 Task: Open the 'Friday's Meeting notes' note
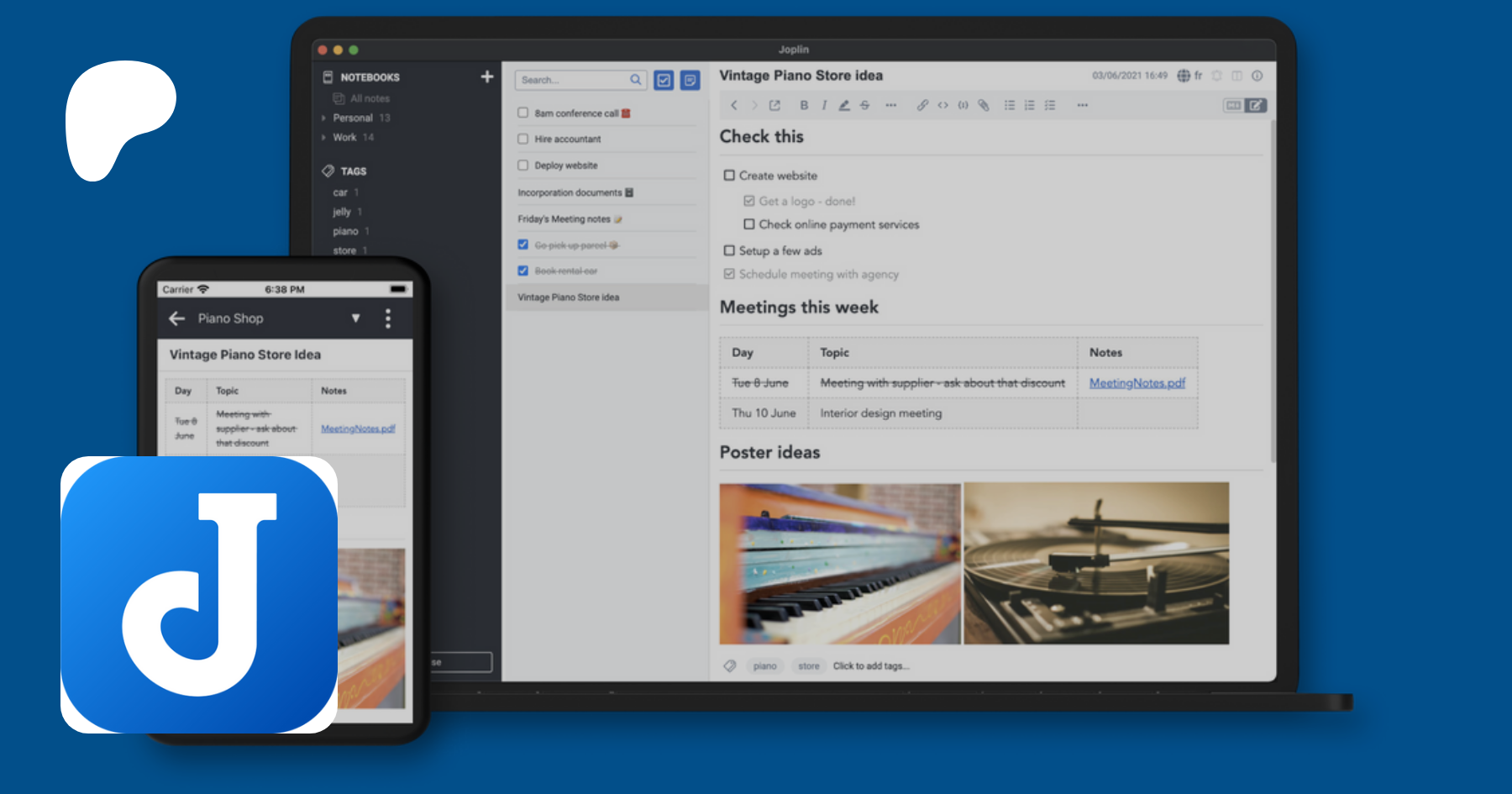point(564,218)
